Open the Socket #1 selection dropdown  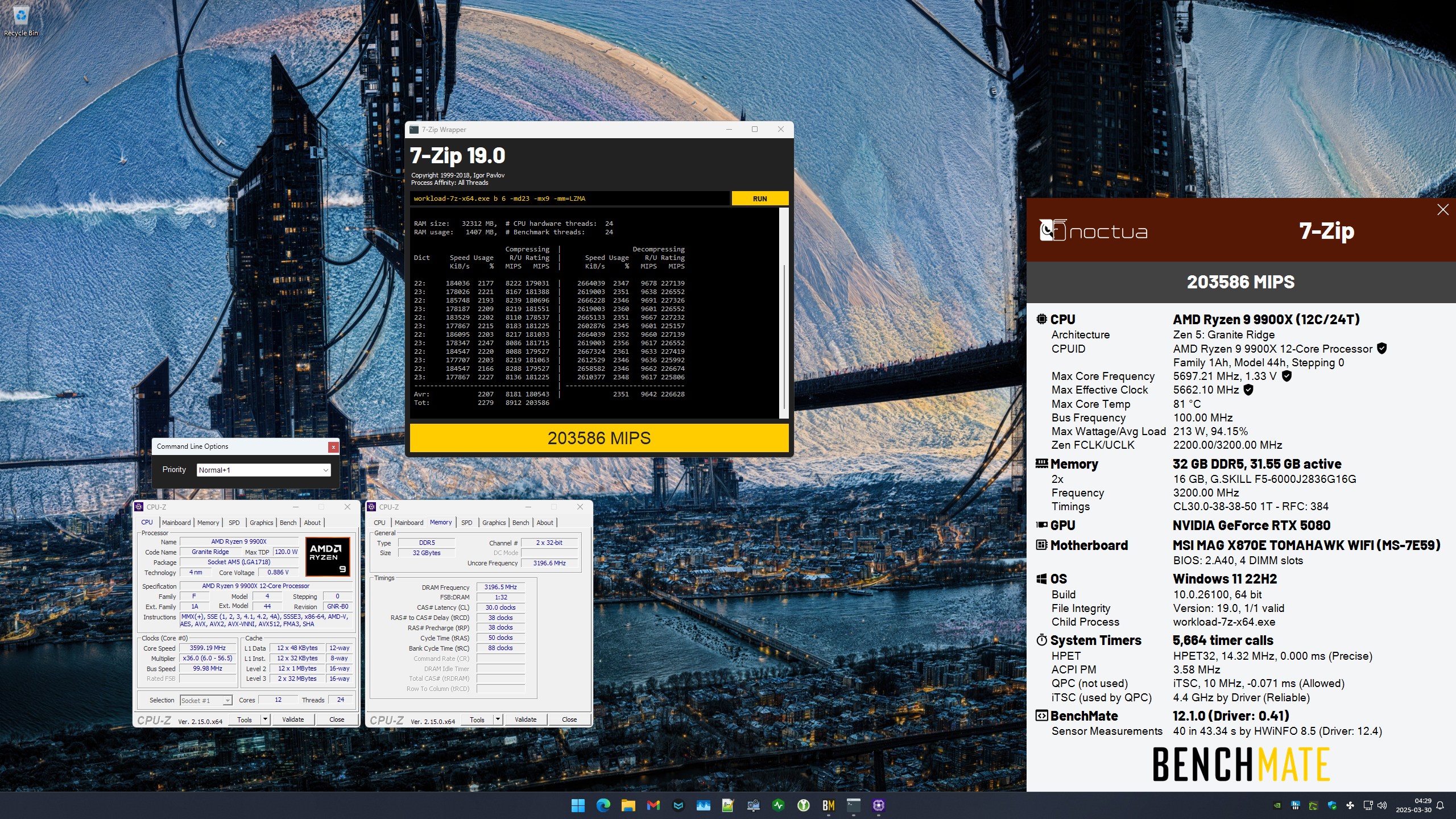(x=206, y=700)
